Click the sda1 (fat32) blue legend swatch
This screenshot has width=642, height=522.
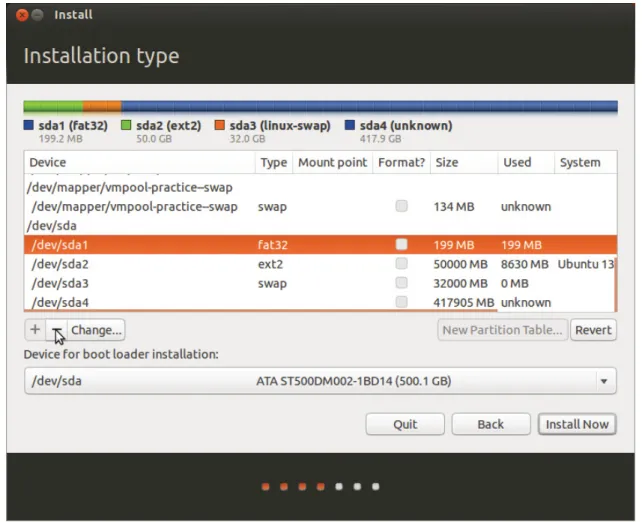coord(28,125)
